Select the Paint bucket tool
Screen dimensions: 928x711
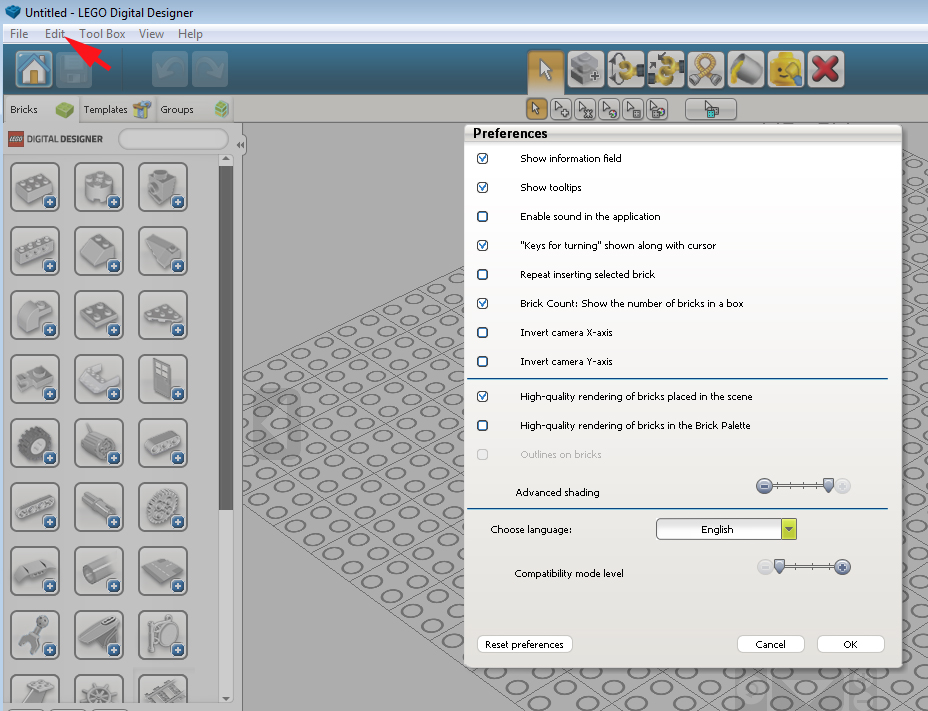746,69
